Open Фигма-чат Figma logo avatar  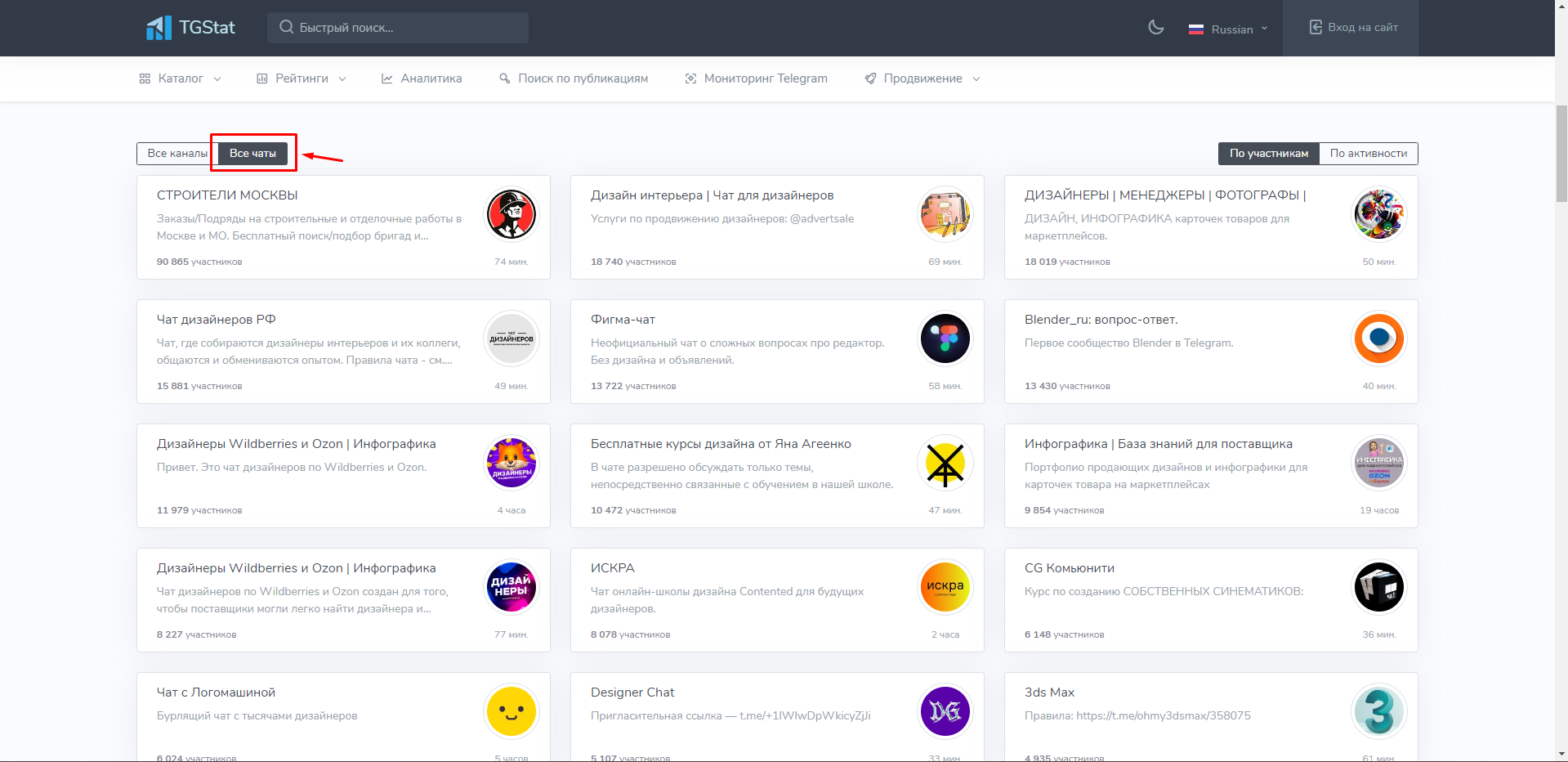coord(945,338)
